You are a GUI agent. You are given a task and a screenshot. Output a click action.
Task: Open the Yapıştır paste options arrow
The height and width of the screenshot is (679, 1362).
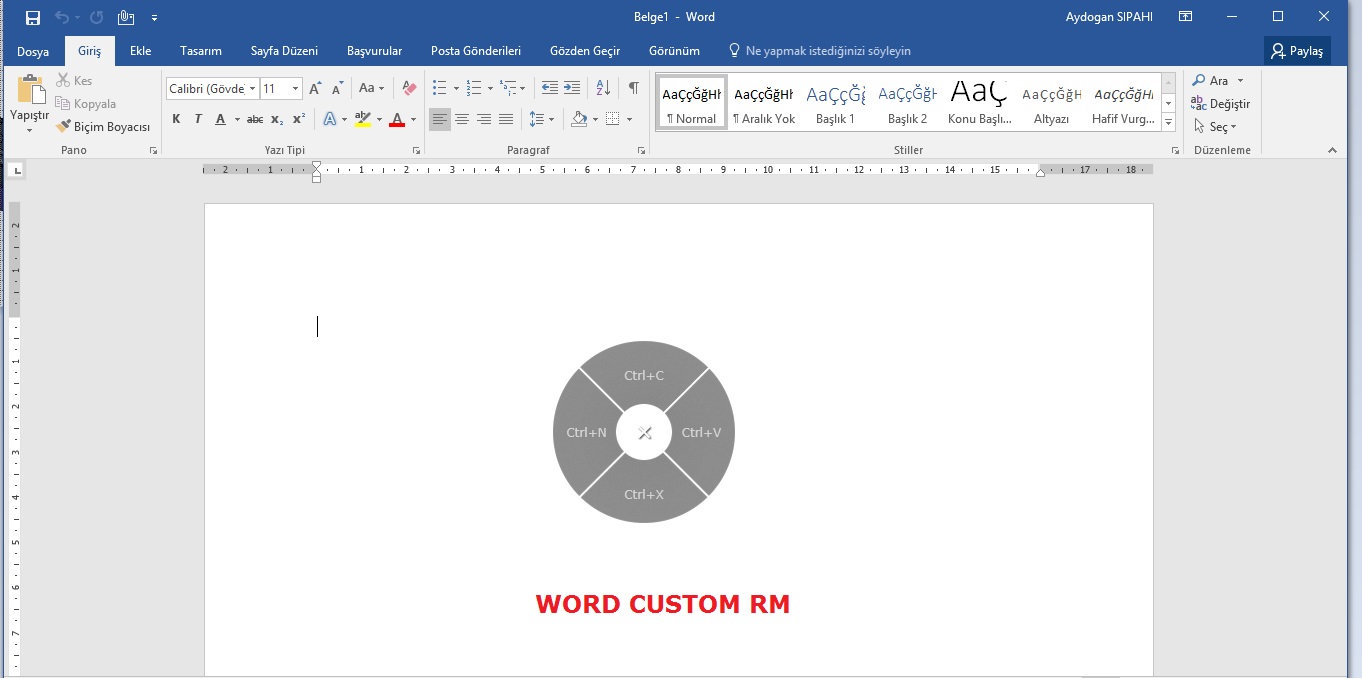(30, 130)
